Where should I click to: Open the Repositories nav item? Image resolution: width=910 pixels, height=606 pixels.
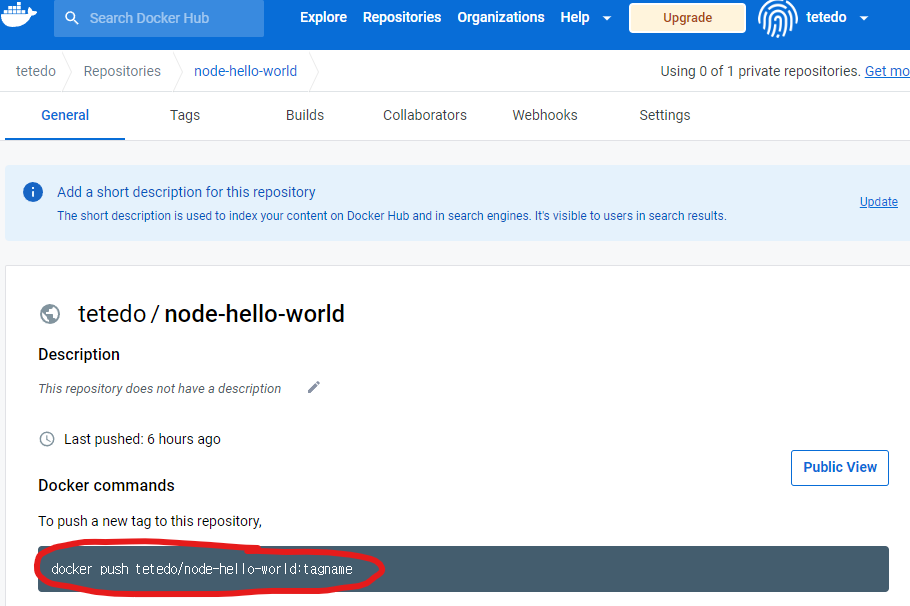402,17
